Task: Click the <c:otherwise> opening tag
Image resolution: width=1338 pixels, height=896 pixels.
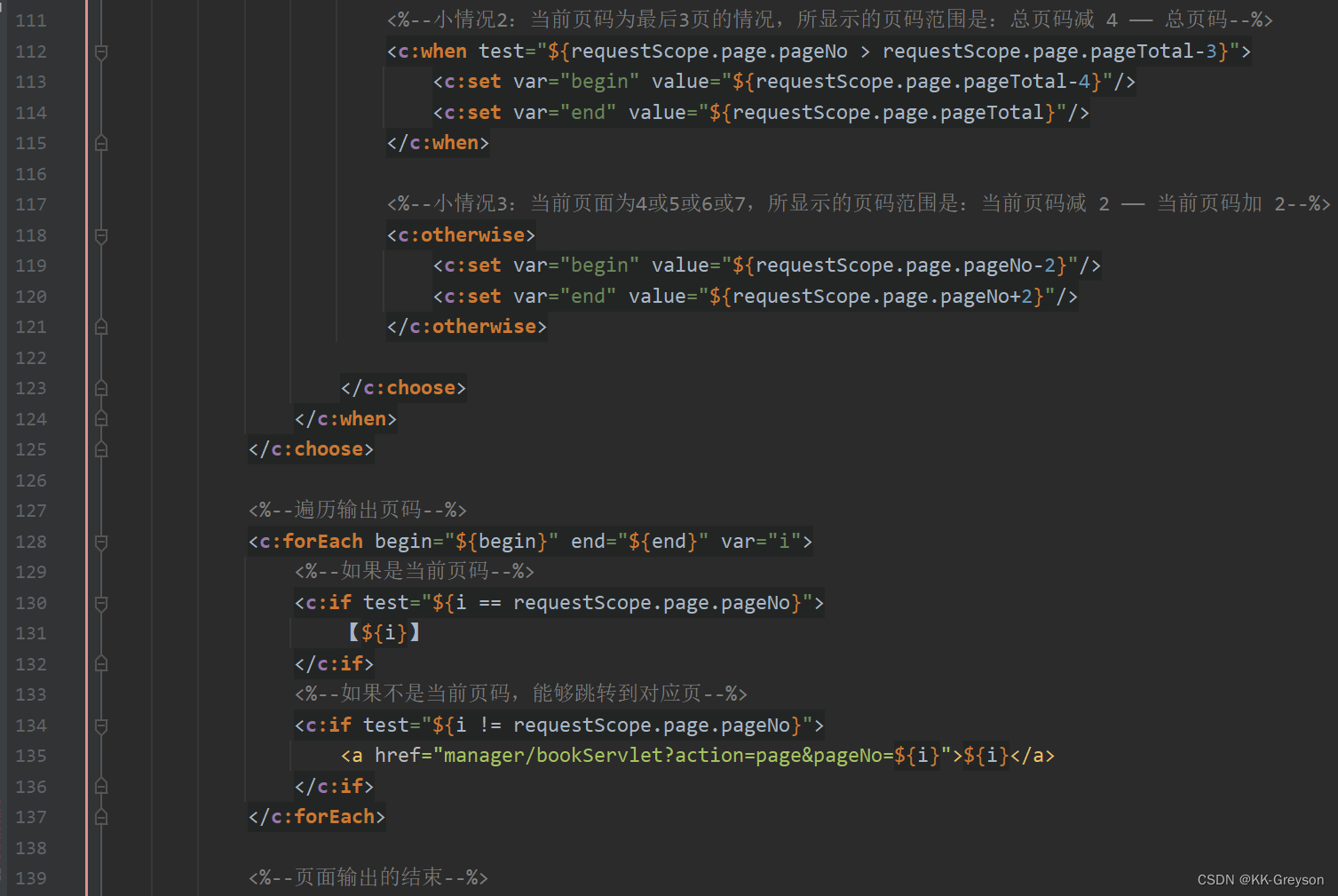Action: coord(461,235)
